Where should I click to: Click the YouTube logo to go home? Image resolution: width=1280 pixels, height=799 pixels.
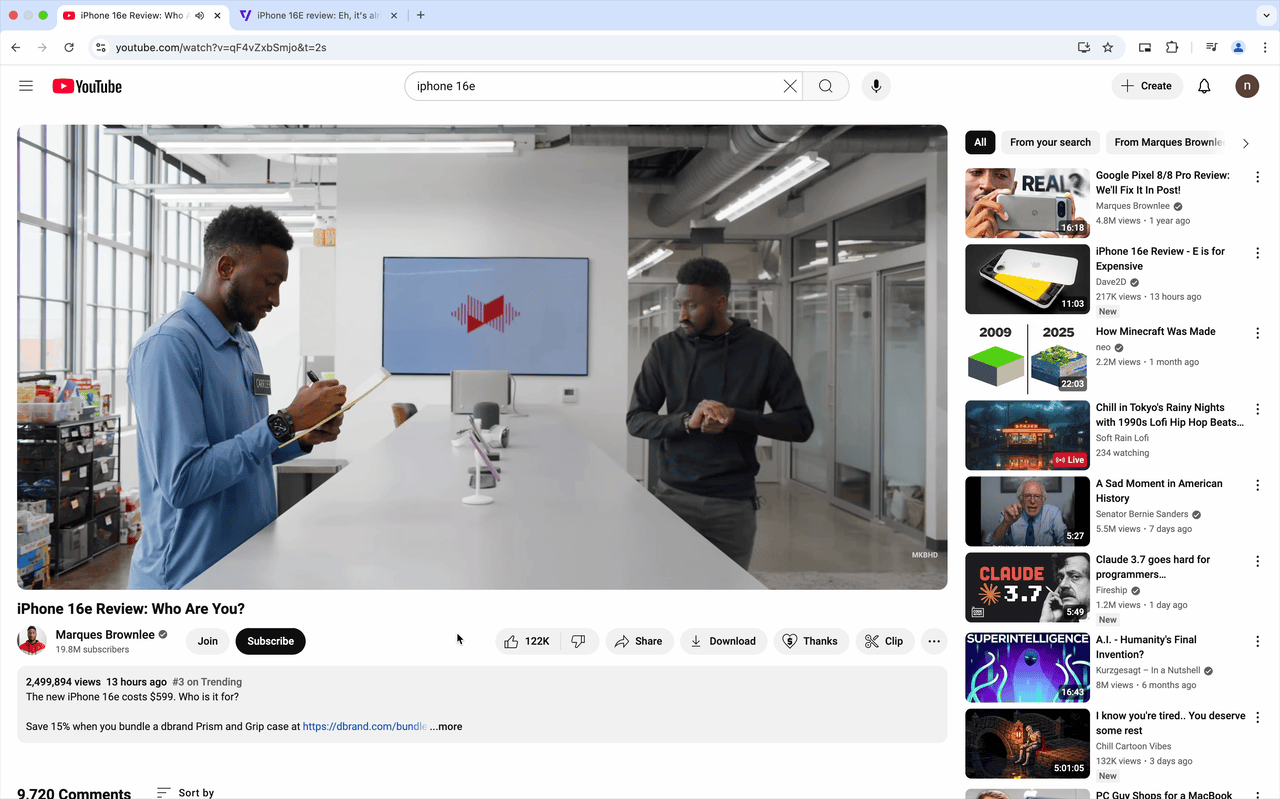pos(87,86)
